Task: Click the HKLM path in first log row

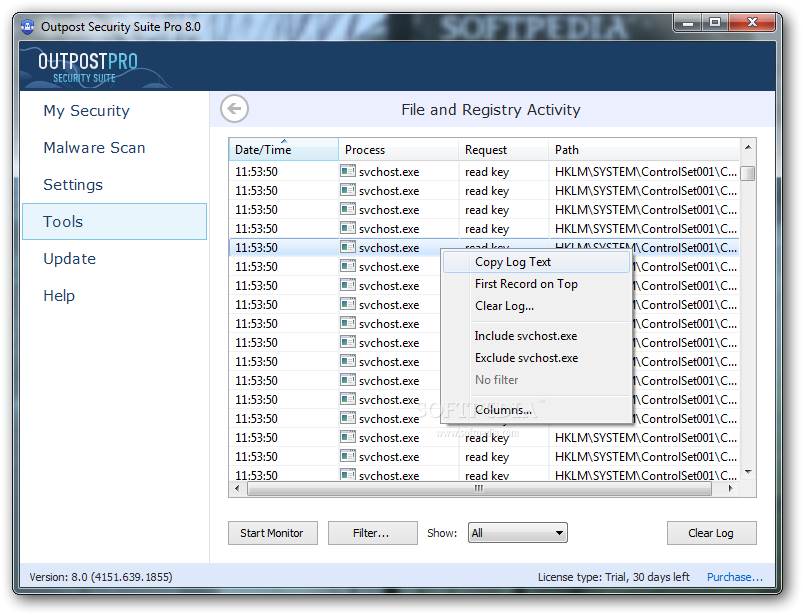Action: pyautogui.click(x=646, y=172)
